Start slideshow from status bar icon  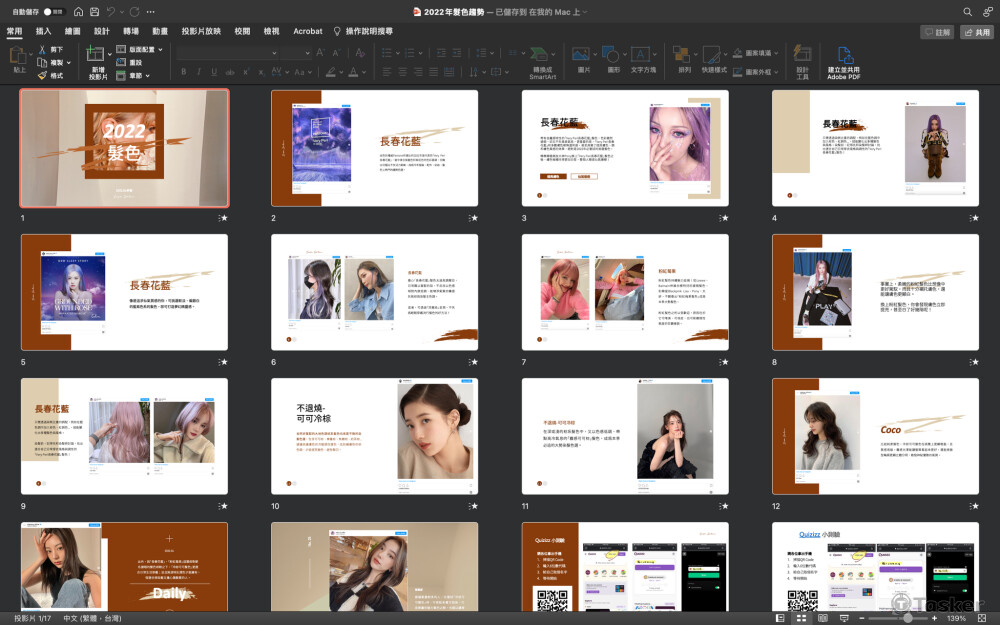(846, 618)
